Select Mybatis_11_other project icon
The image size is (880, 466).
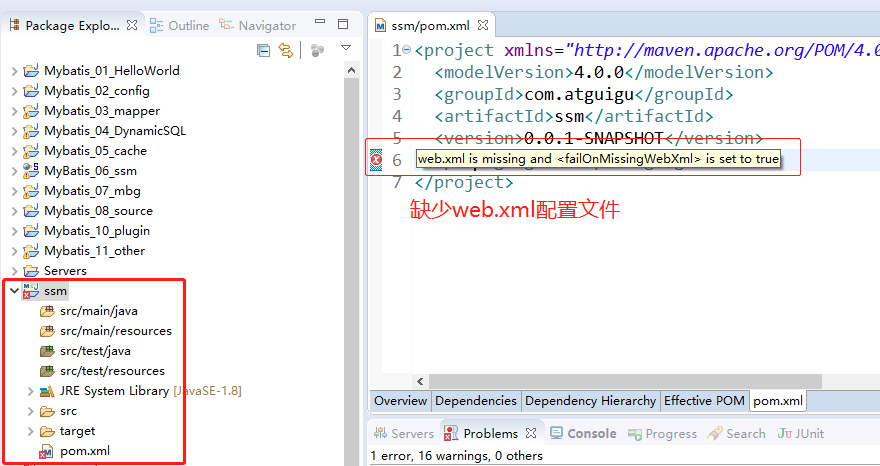coord(31,251)
